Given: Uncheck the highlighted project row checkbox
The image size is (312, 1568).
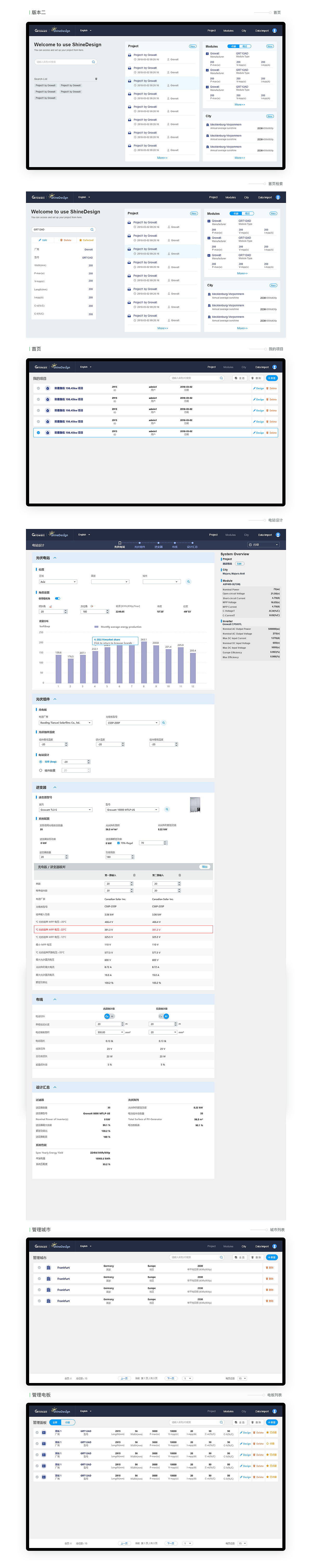Looking at the screenshot, I should (x=38, y=433).
